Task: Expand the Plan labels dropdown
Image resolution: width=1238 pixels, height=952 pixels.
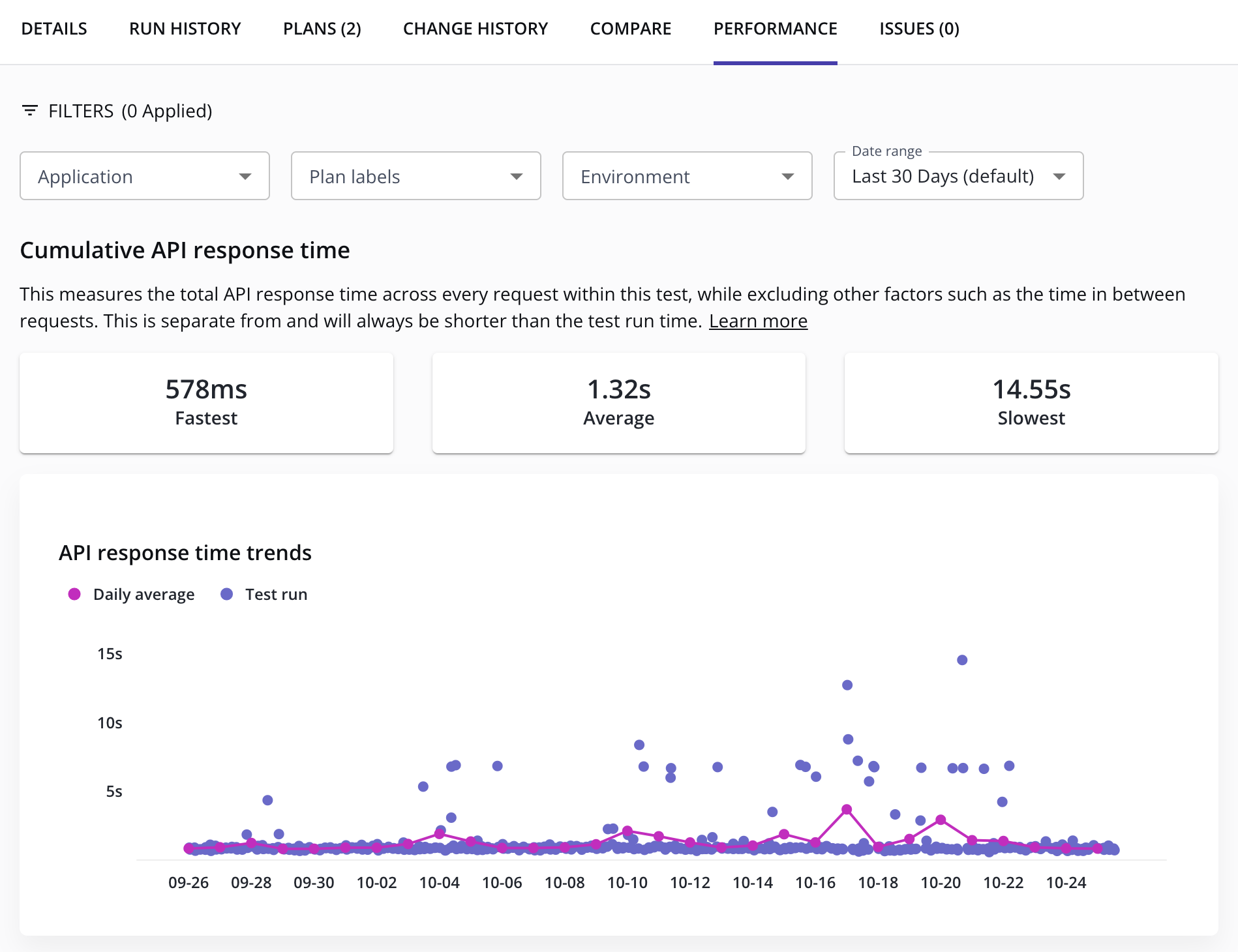Action: [x=416, y=176]
